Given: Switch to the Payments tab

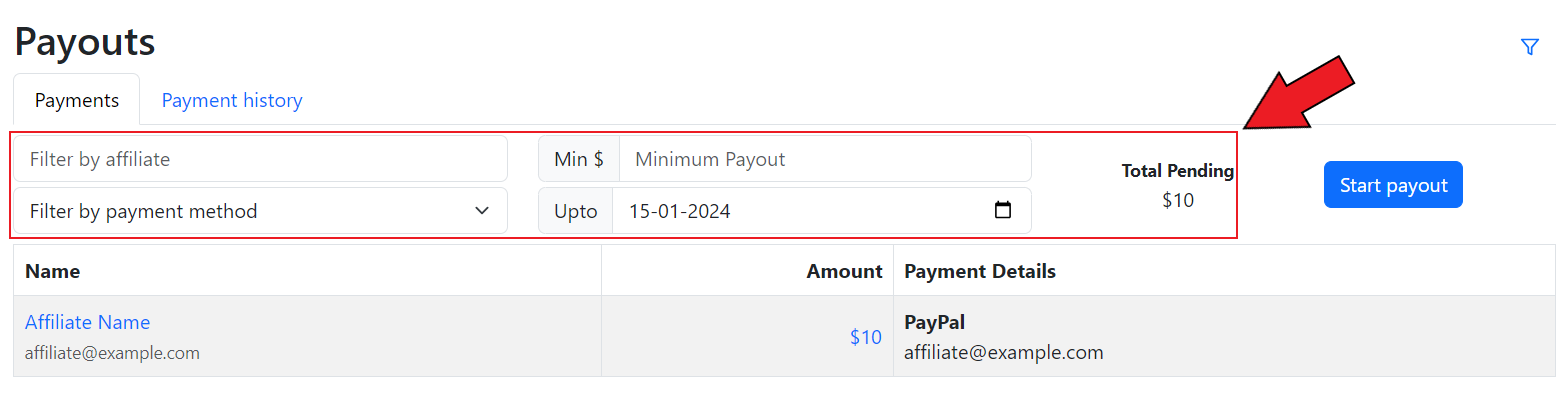Looking at the screenshot, I should (x=77, y=100).
